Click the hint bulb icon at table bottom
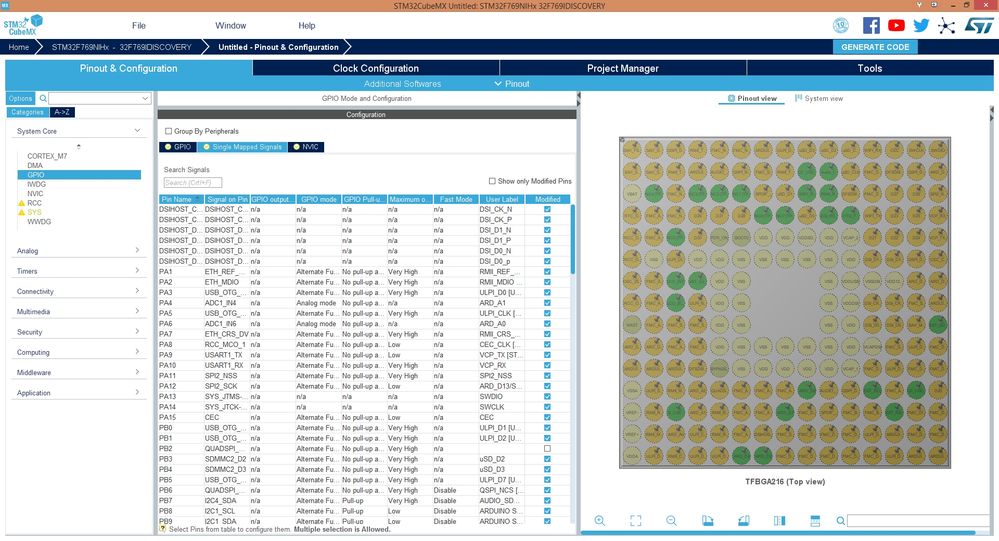Screen dimensions: 999x541 pyautogui.click(x=163, y=529)
